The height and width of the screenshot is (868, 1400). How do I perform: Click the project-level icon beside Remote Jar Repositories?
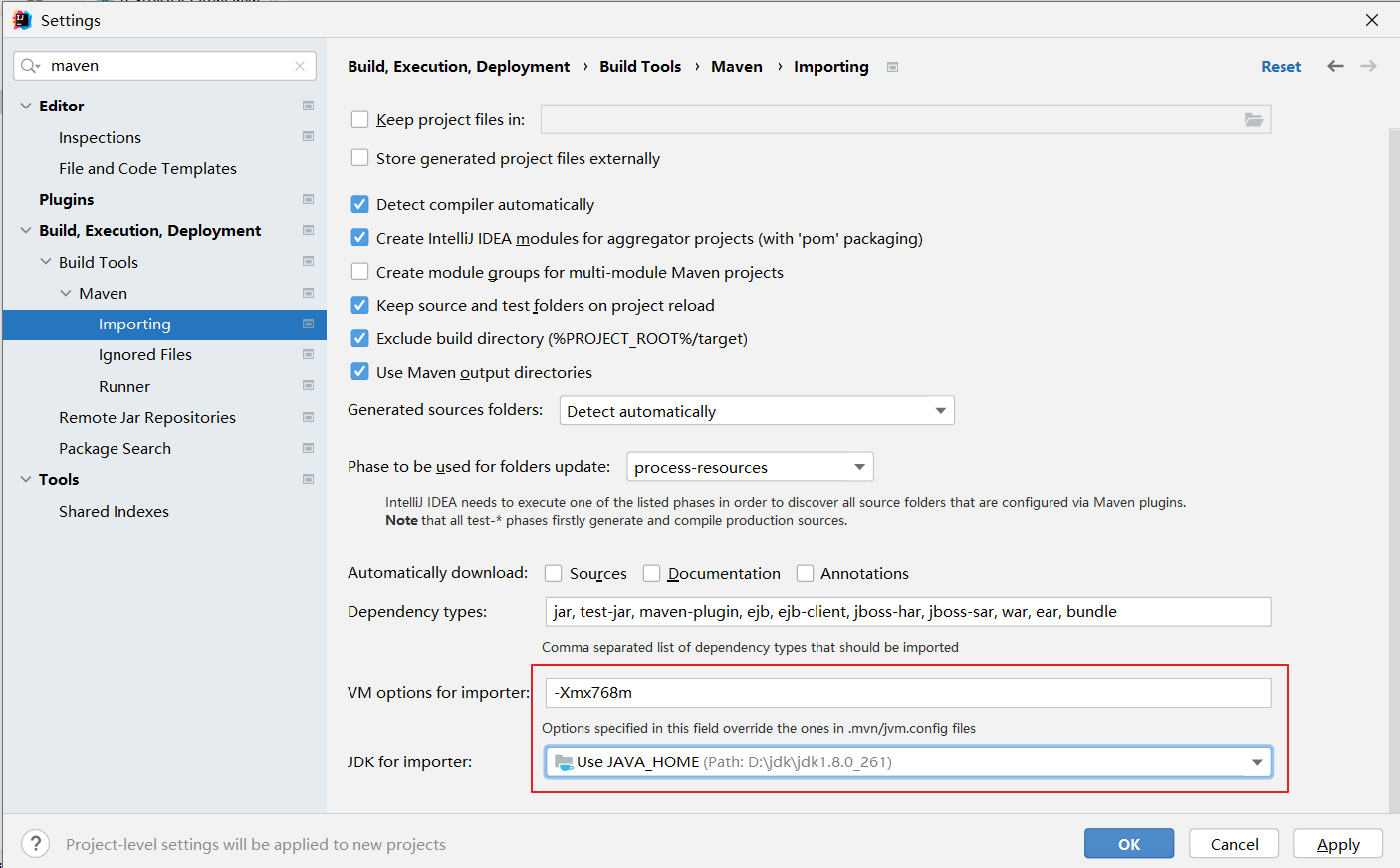point(309,417)
